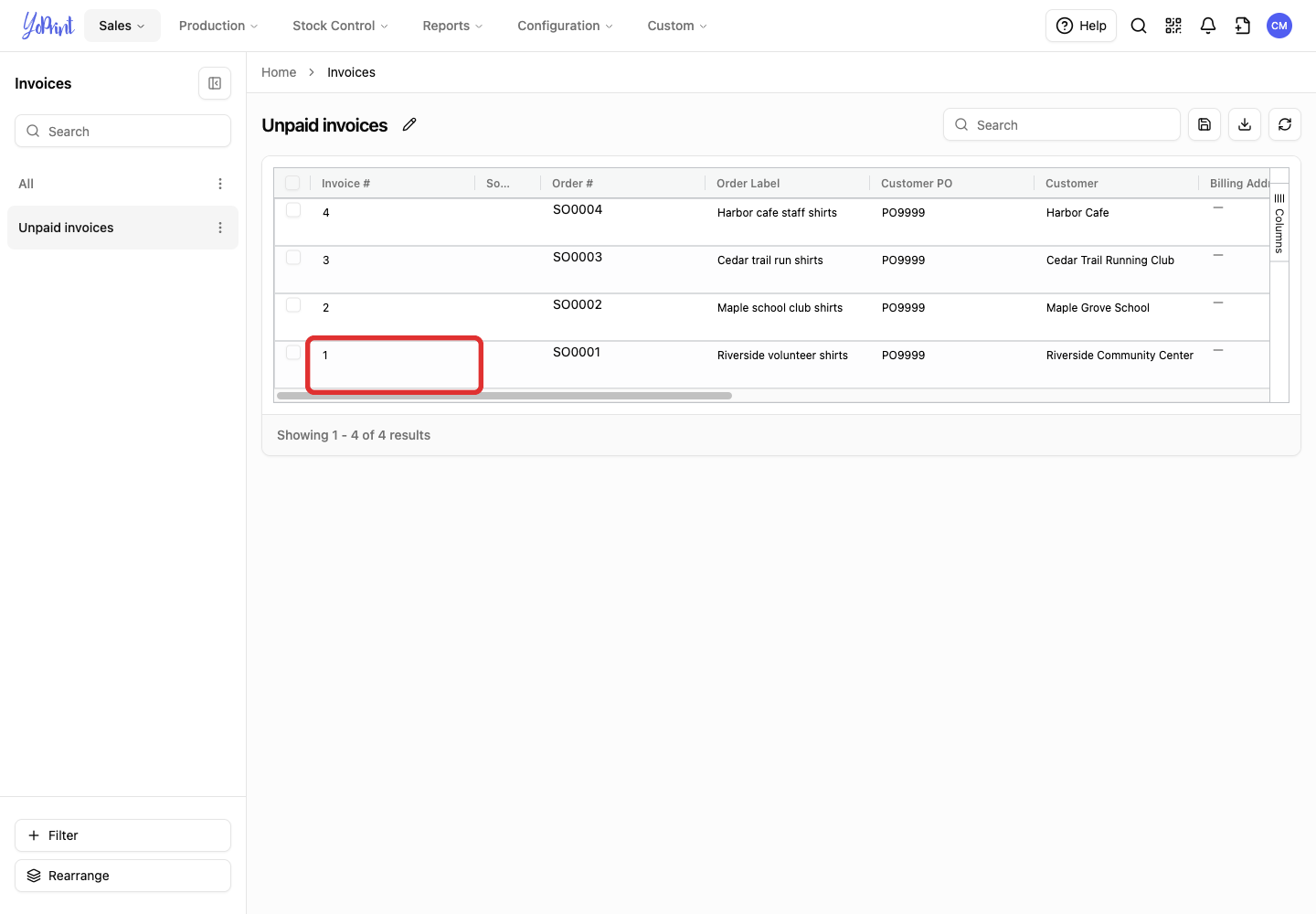Click invoice number 2 cell

point(393,317)
